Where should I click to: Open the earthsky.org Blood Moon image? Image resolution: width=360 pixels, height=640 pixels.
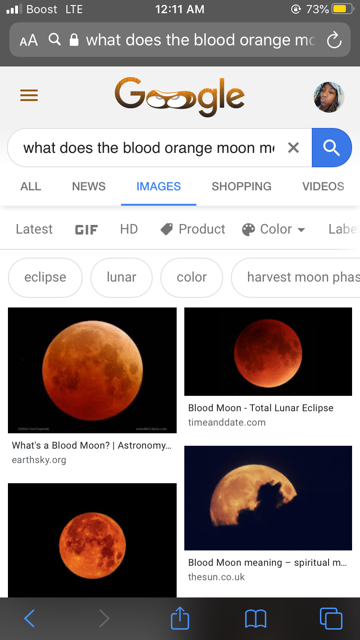click(92, 370)
